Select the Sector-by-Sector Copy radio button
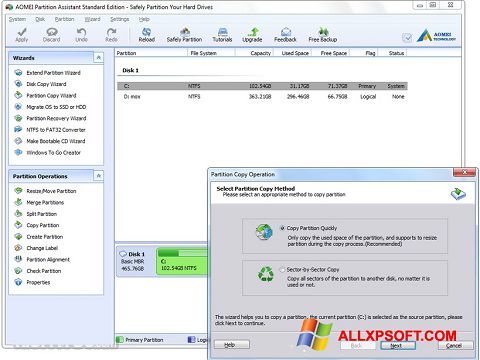 tap(282, 269)
